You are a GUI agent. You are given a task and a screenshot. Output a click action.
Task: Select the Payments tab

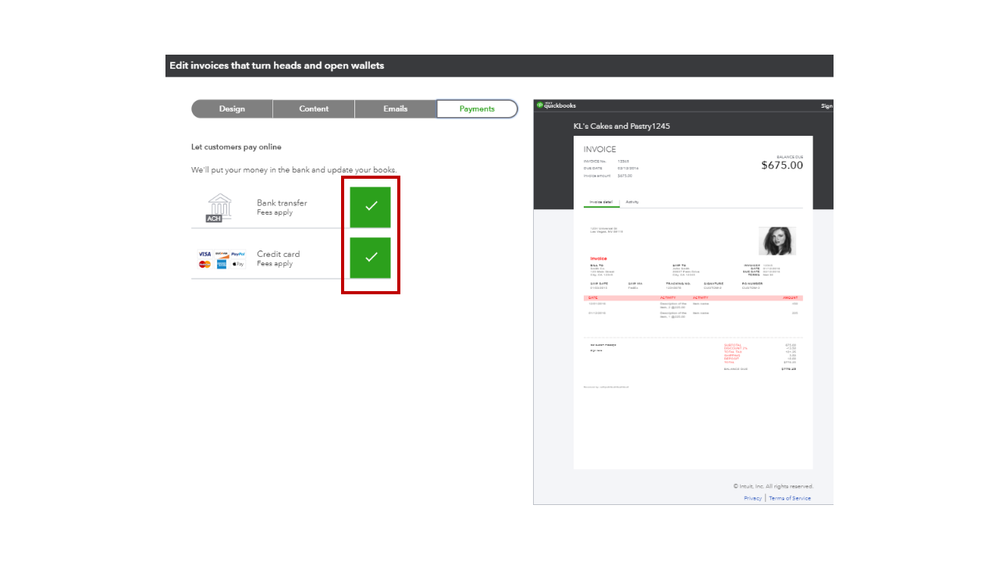[x=477, y=109]
